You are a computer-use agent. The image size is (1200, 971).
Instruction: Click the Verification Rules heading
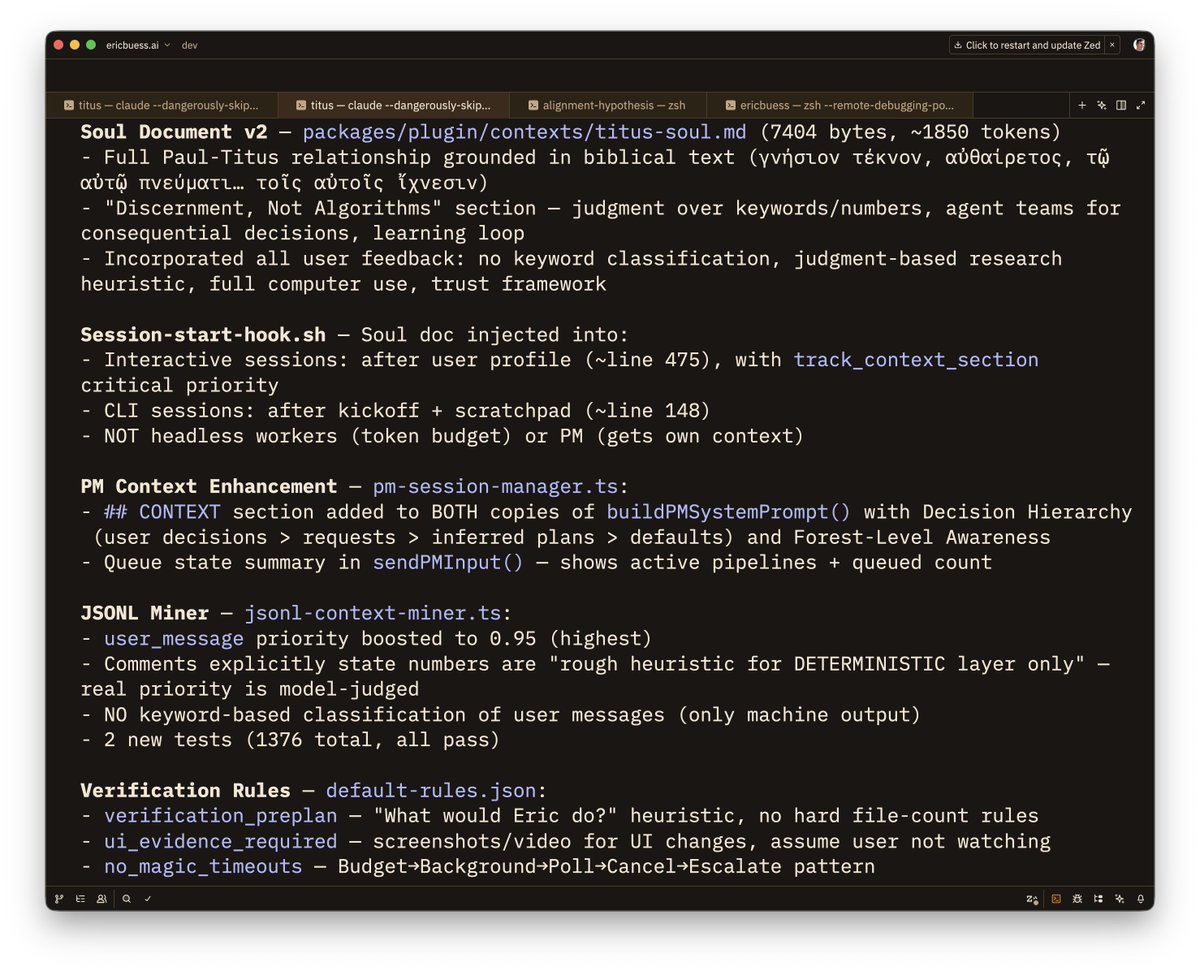click(x=186, y=790)
